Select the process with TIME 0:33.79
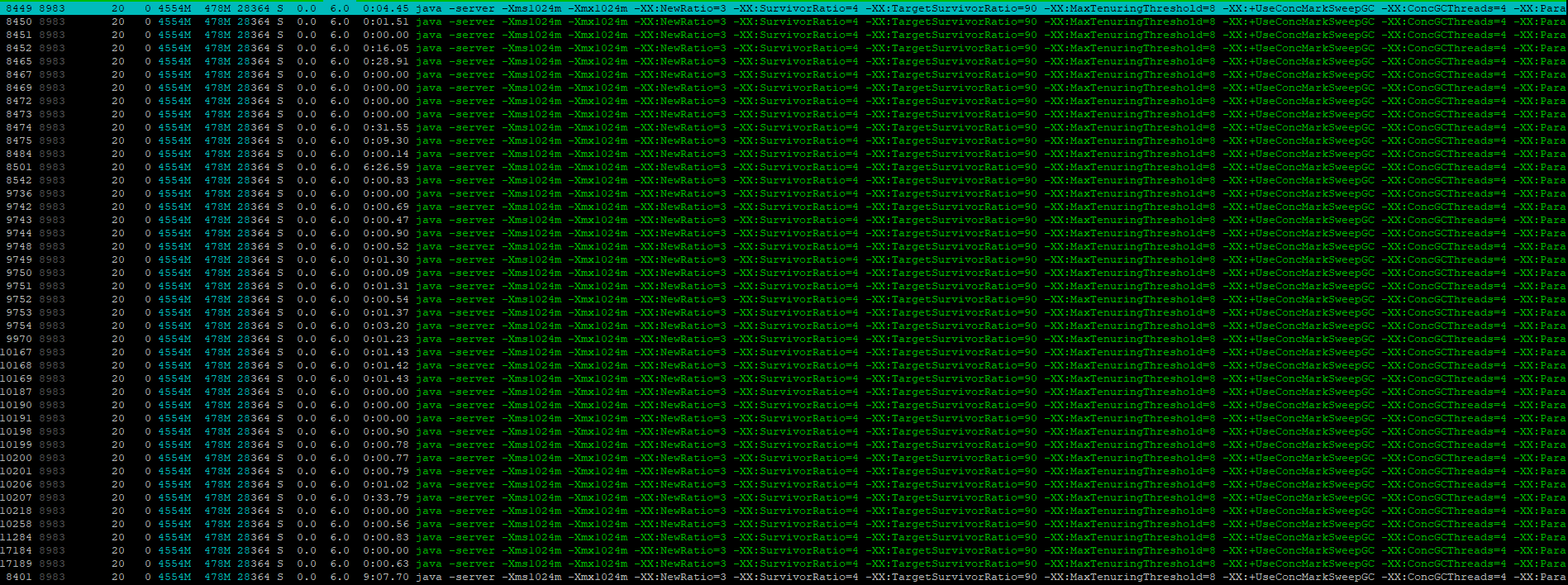 pos(784,497)
